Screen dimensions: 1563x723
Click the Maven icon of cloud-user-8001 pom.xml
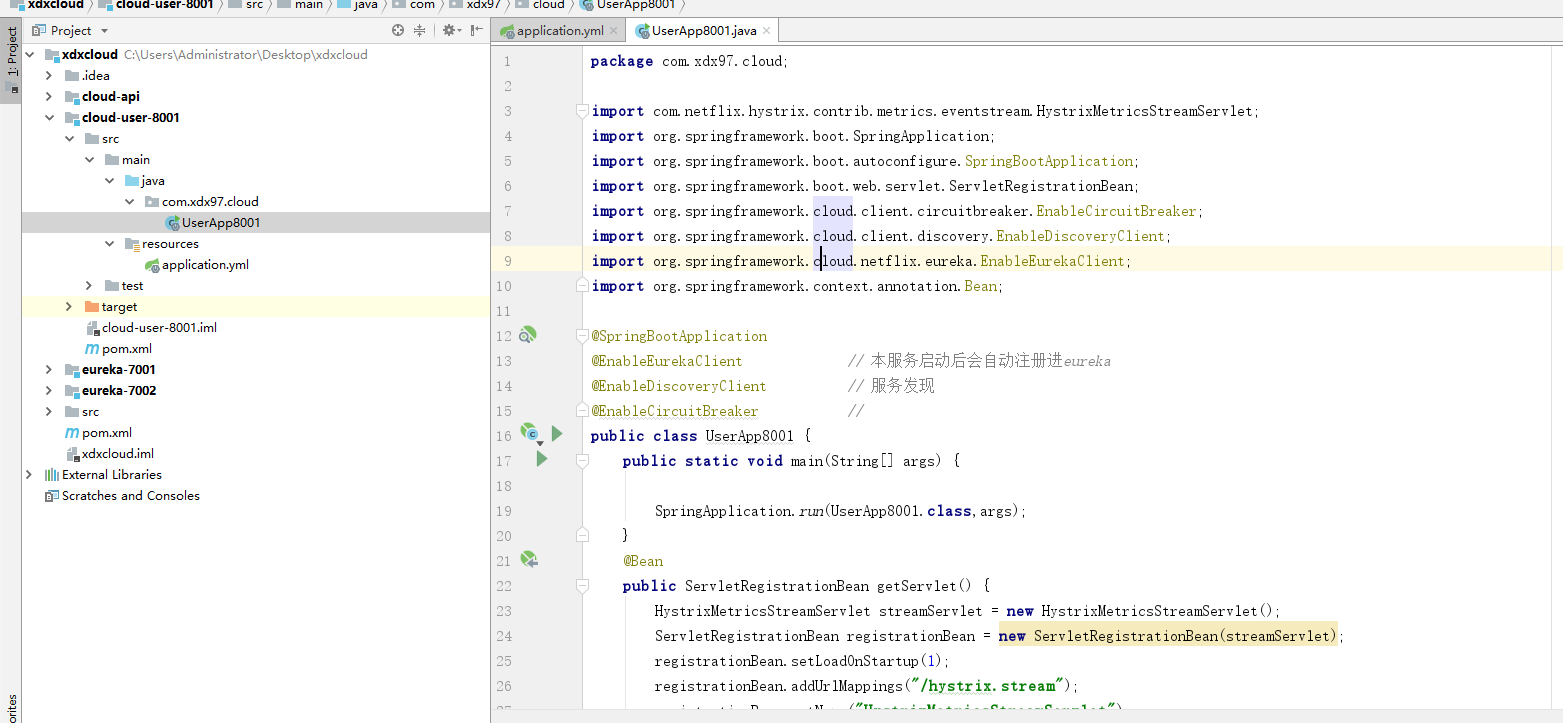[x=92, y=349]
